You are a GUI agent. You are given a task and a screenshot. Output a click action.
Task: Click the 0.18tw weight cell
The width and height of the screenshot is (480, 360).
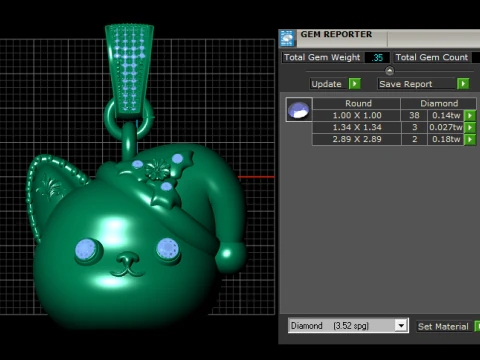click(446, 139)
